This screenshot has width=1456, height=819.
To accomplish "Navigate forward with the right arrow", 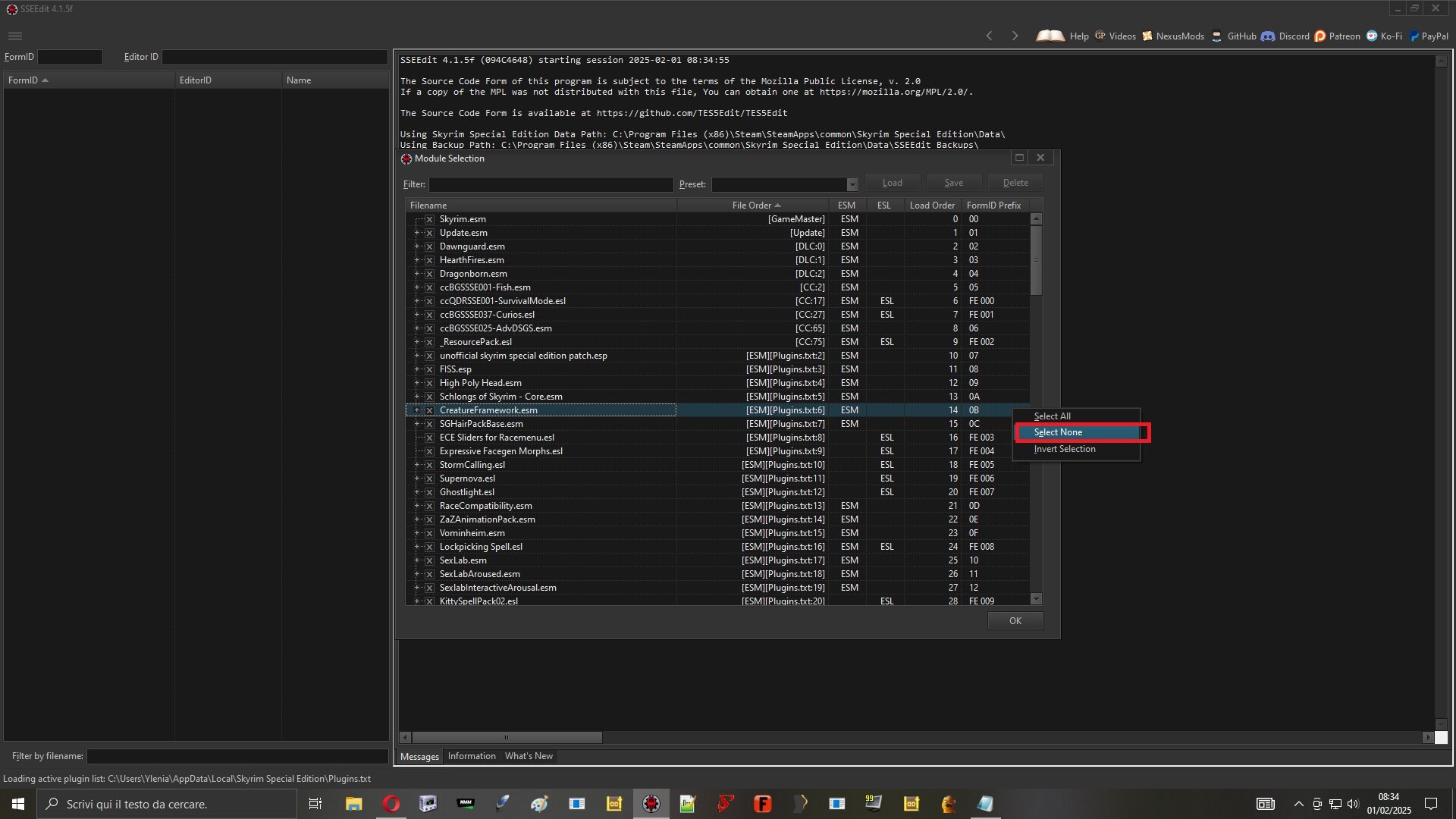I will pyautogui.click(x=1015, y=36).
